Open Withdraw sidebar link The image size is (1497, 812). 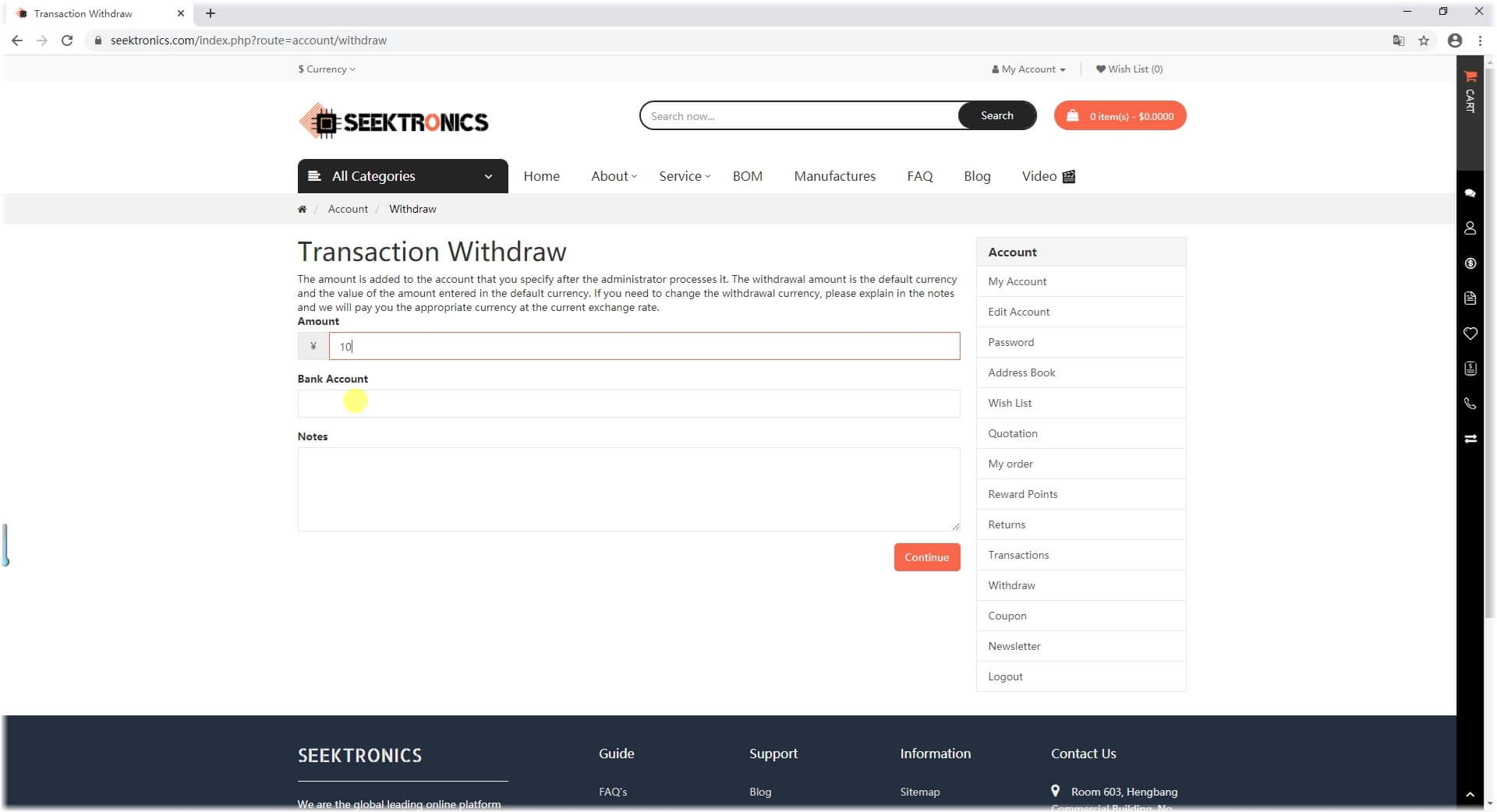click(x=1081, y=585)
